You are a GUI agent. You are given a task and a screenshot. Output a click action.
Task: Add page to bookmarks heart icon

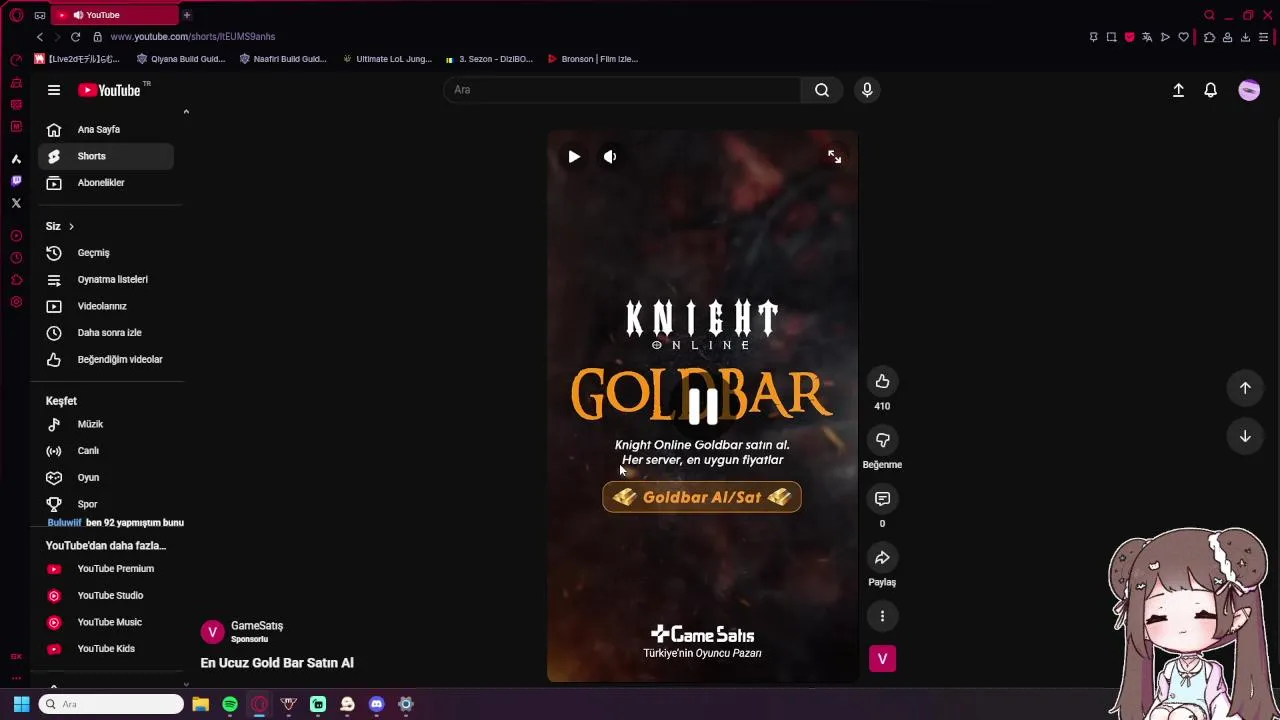1184,37
